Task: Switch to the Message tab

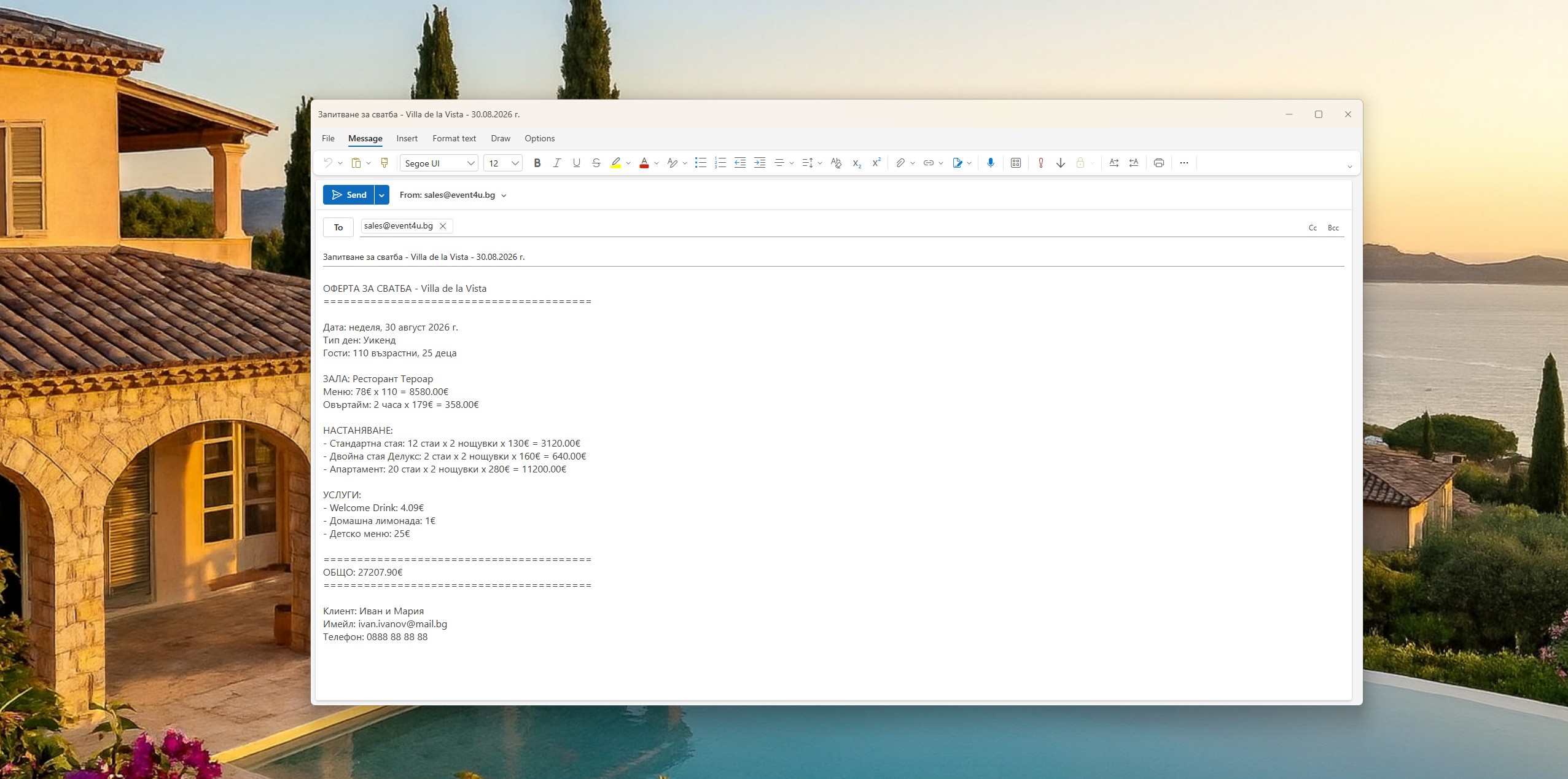Action: [365, 138]
